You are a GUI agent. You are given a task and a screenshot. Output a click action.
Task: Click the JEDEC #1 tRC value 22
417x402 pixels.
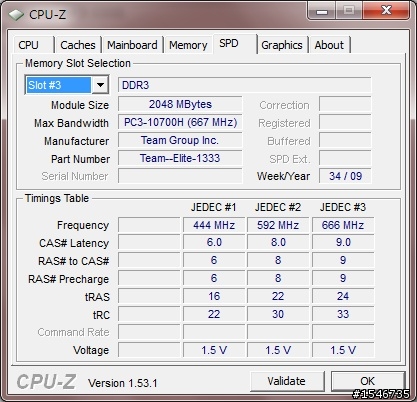214,314
